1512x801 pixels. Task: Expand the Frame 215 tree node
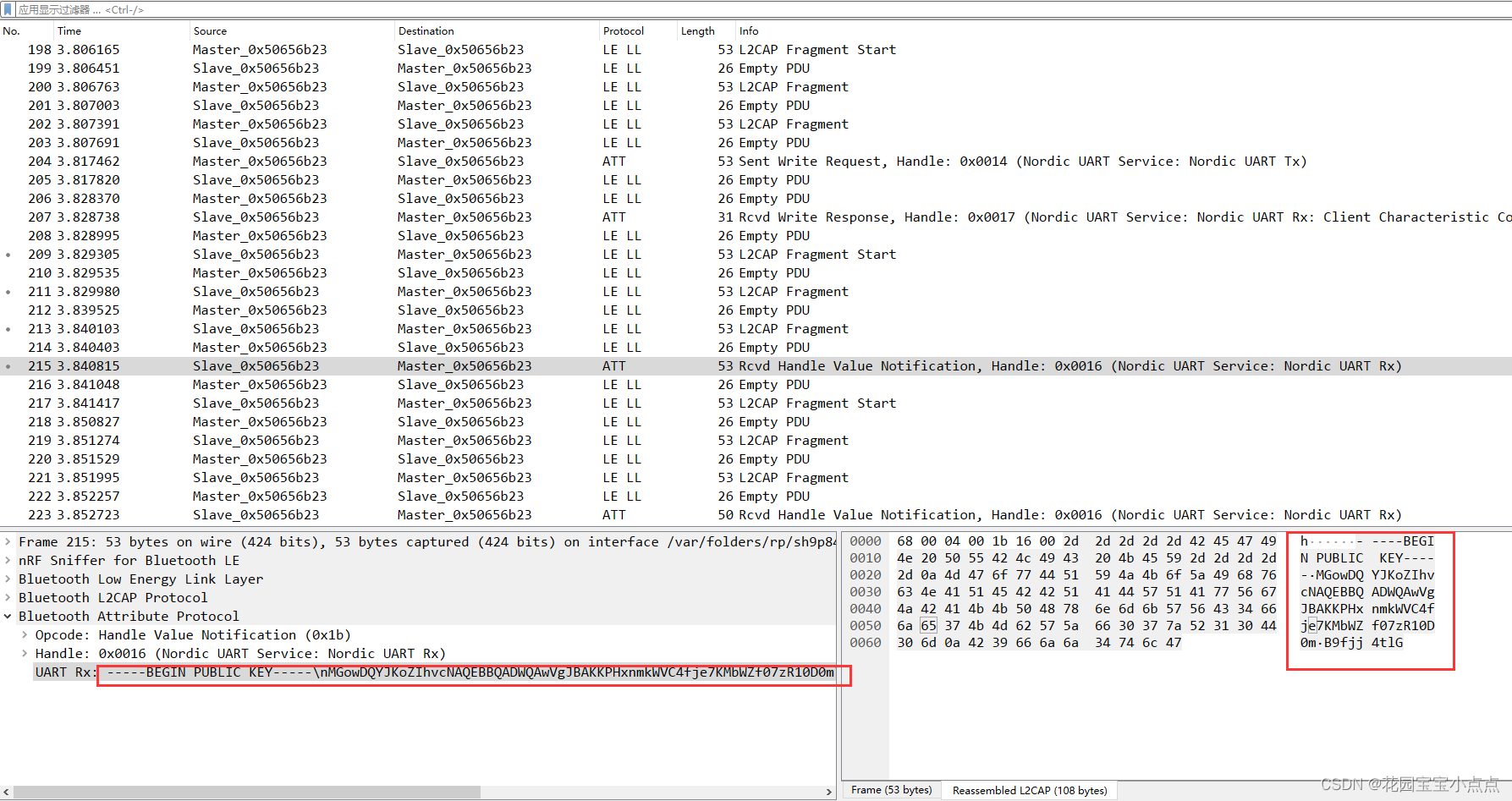coord(8,542)
